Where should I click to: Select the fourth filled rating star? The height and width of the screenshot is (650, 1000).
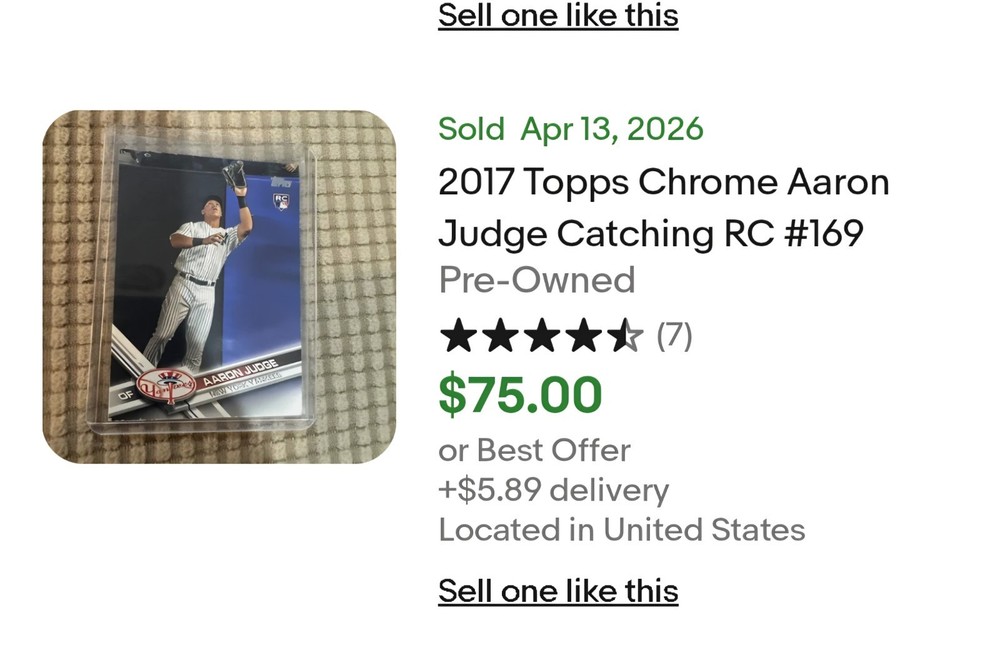pyautogui.click(x=582, y=337)
